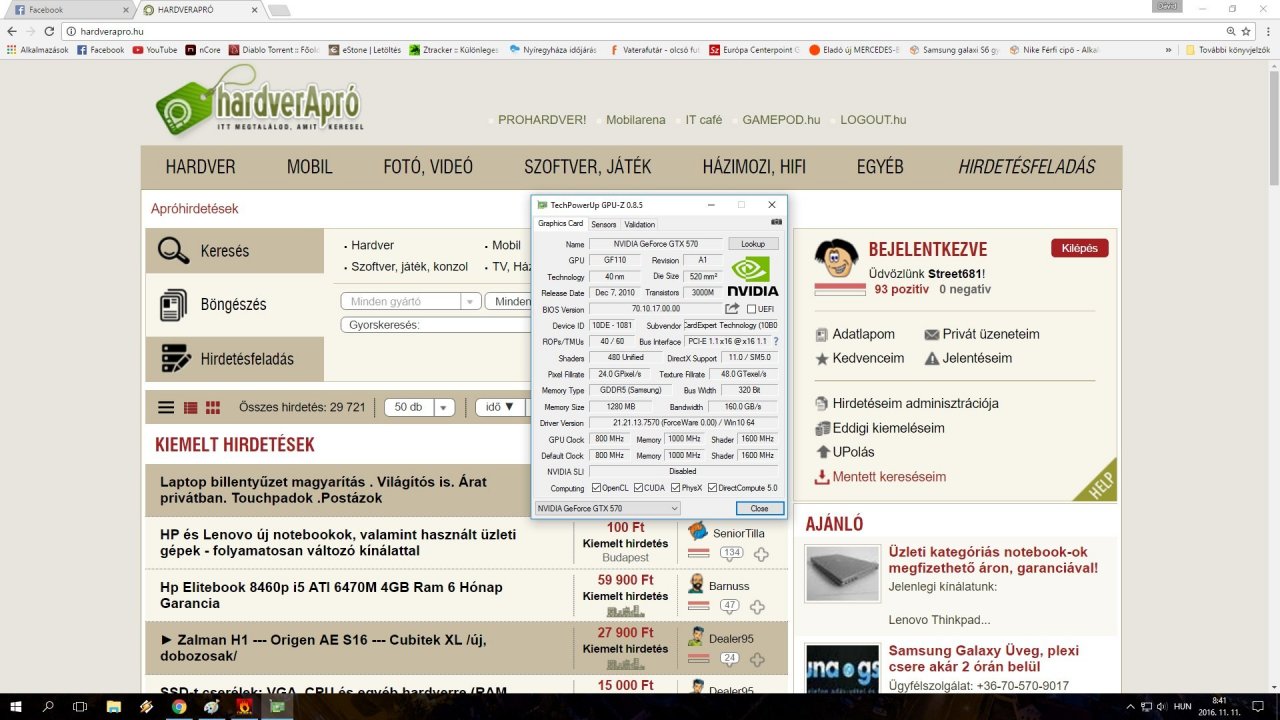Bookmark the page with the star icon
The height and width of the screenshot is (720, 1280).
coord(1246,31)
